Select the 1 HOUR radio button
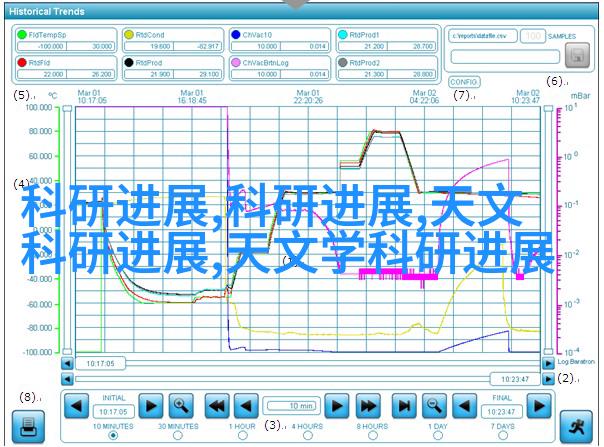 (243, 435)
